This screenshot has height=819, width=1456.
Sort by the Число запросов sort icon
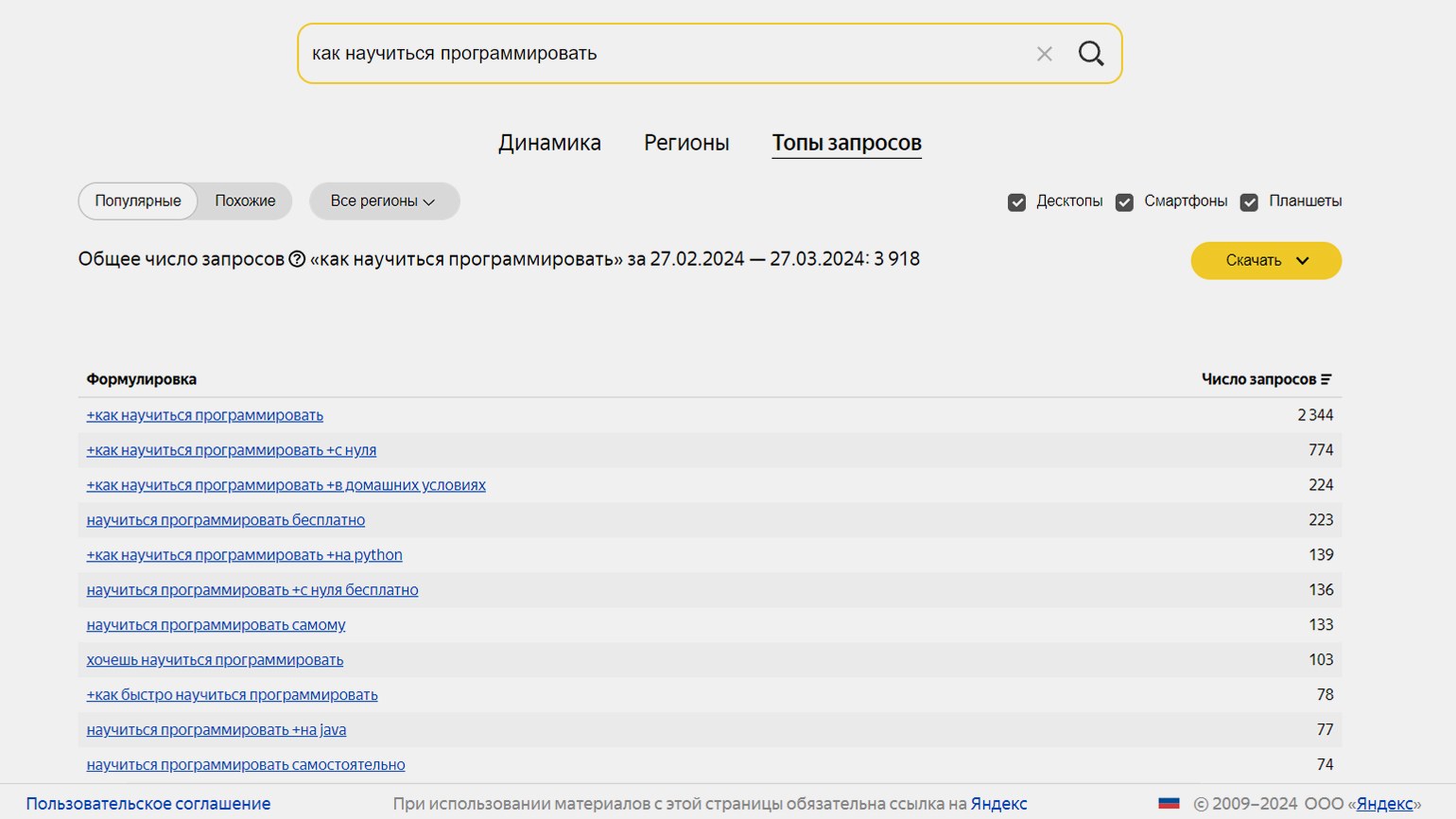[1326, 379]
